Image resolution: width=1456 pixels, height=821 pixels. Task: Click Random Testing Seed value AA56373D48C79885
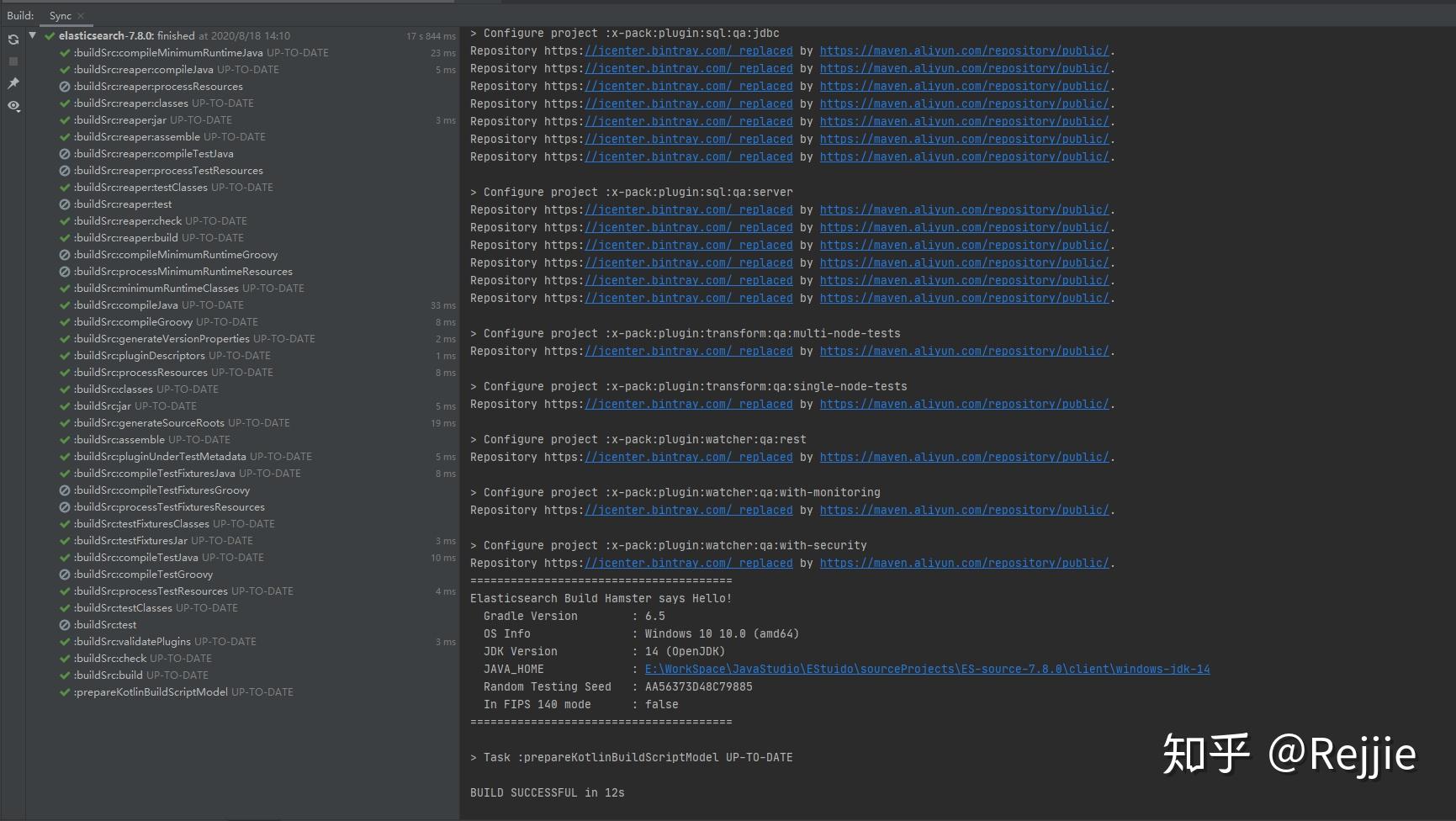pyautogui.click(x=699, y=686)
